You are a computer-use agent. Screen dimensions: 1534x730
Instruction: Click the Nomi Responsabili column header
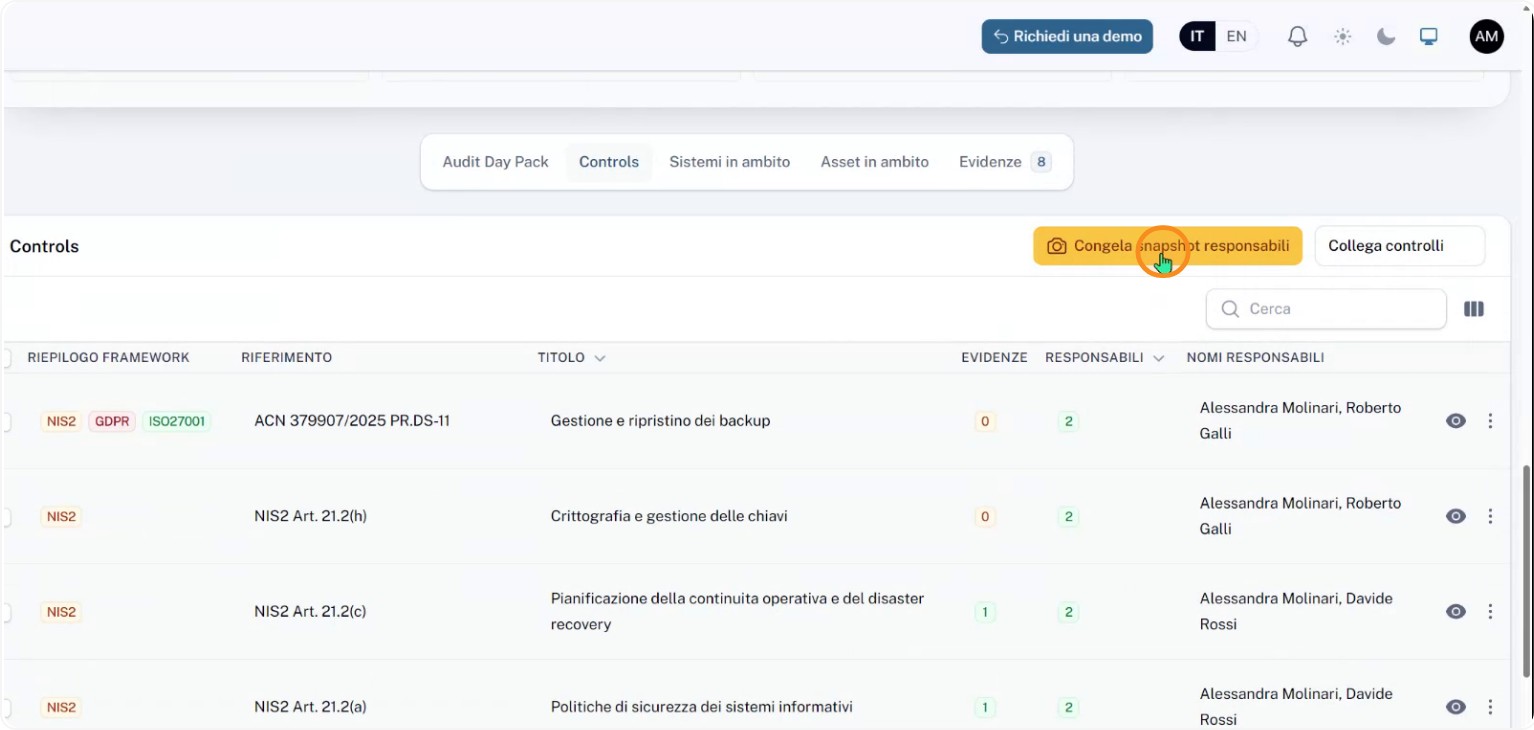(x=1255, y=357)
